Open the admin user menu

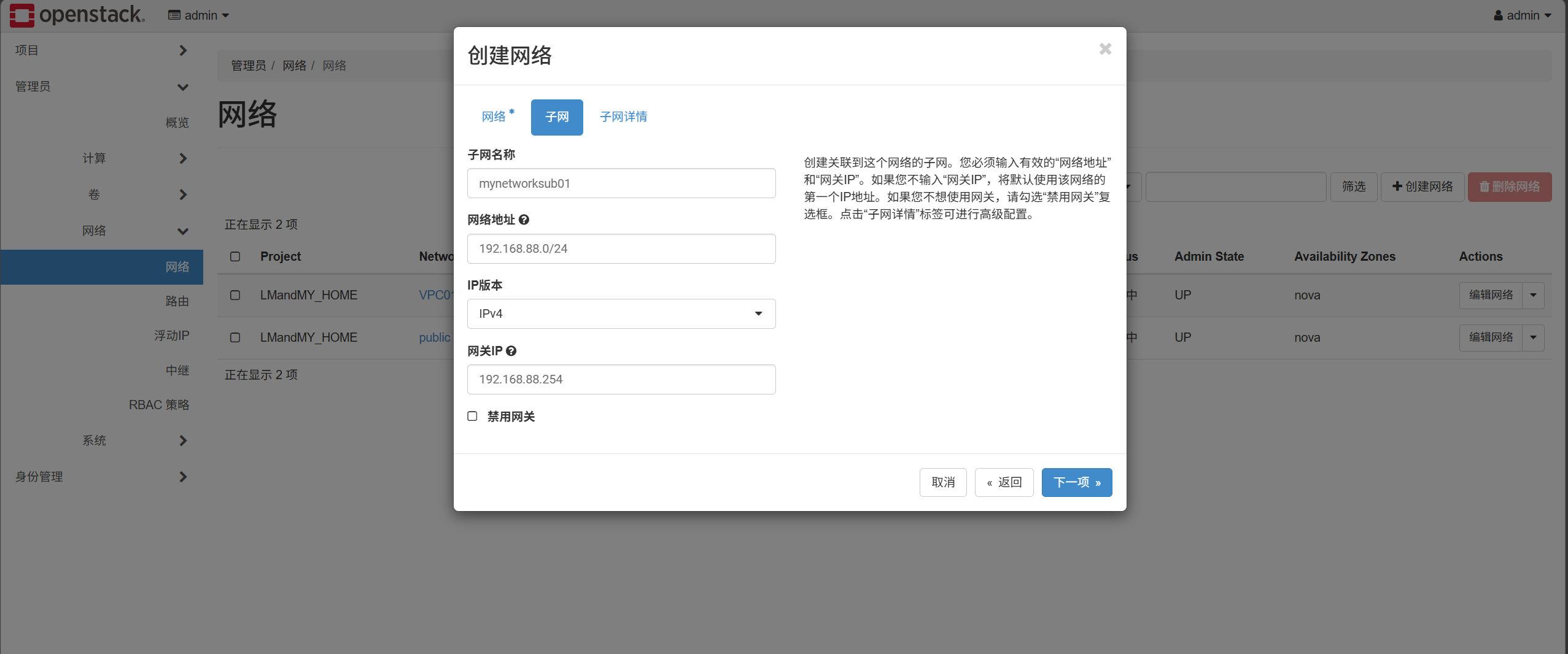[1523, 15]
